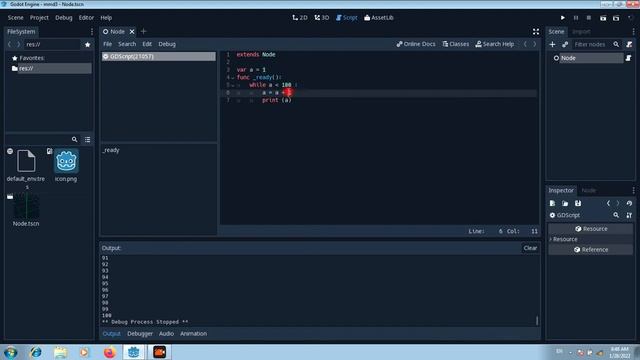Click the Filter nodes field
The image size is (640, 360).
591,44
